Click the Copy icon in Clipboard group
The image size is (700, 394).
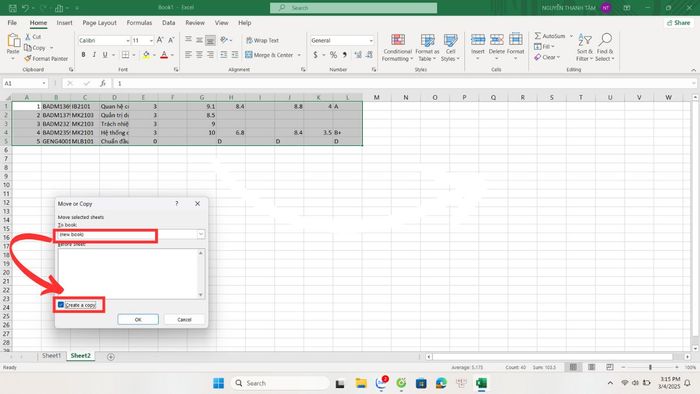[28, 47]
